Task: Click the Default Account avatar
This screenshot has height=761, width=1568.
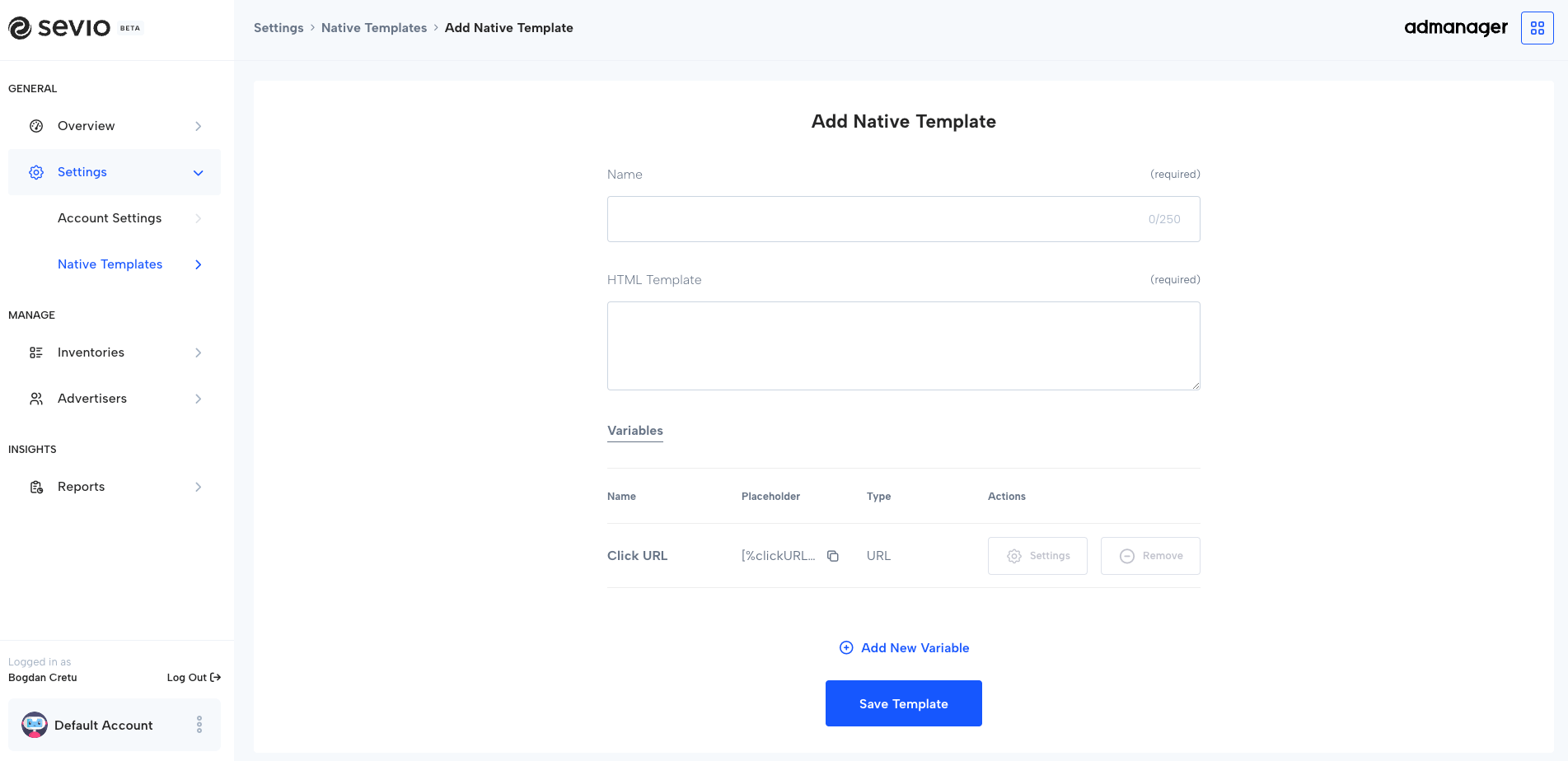Action: [34, 725]
